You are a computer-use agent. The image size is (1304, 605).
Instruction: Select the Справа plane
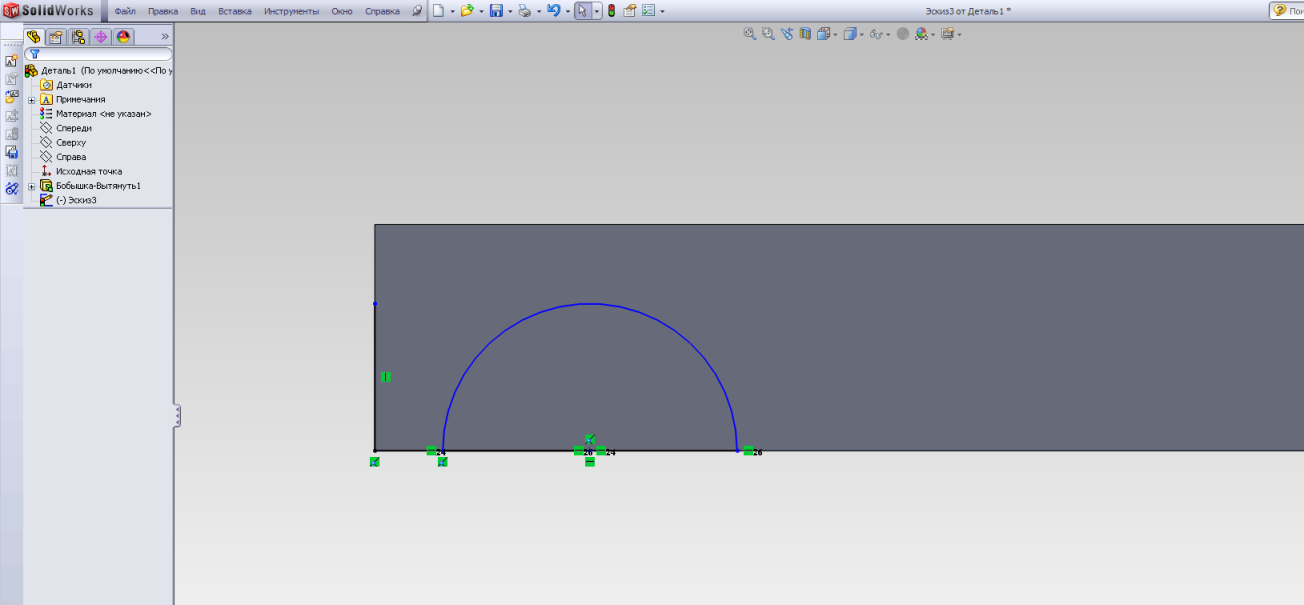[63, 157]
